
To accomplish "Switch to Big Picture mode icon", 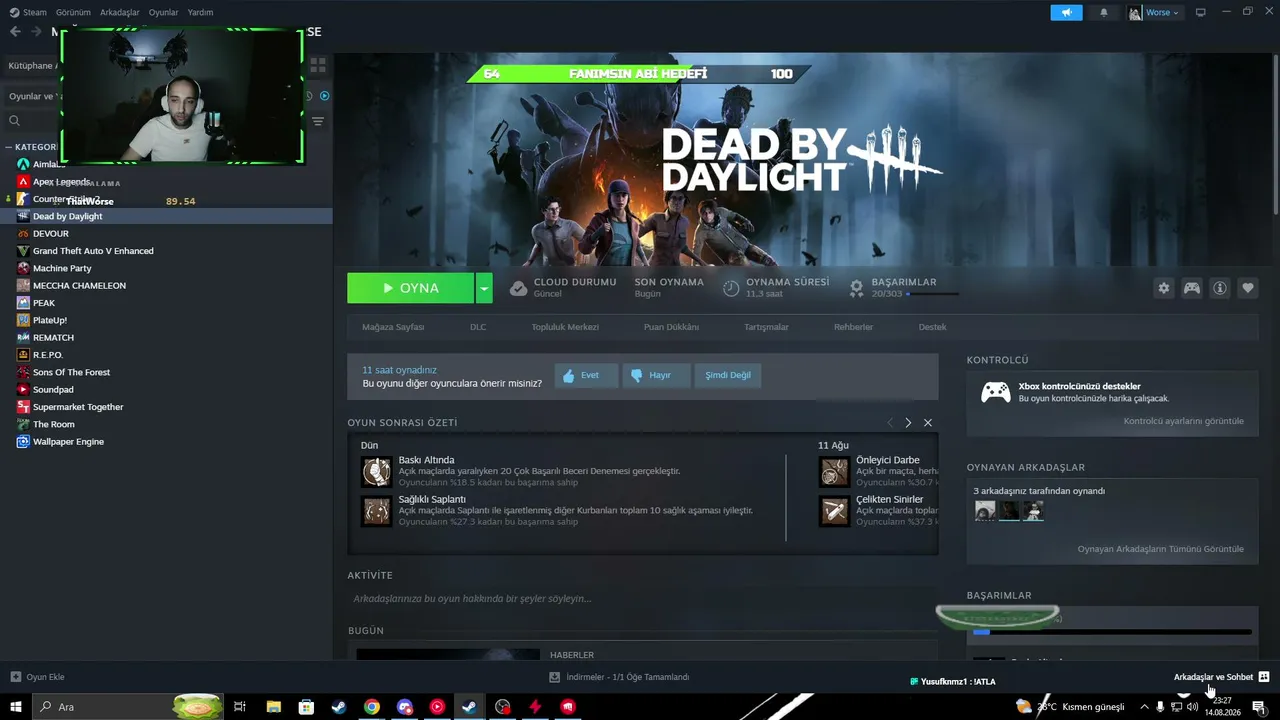I will click(1201, 13).
